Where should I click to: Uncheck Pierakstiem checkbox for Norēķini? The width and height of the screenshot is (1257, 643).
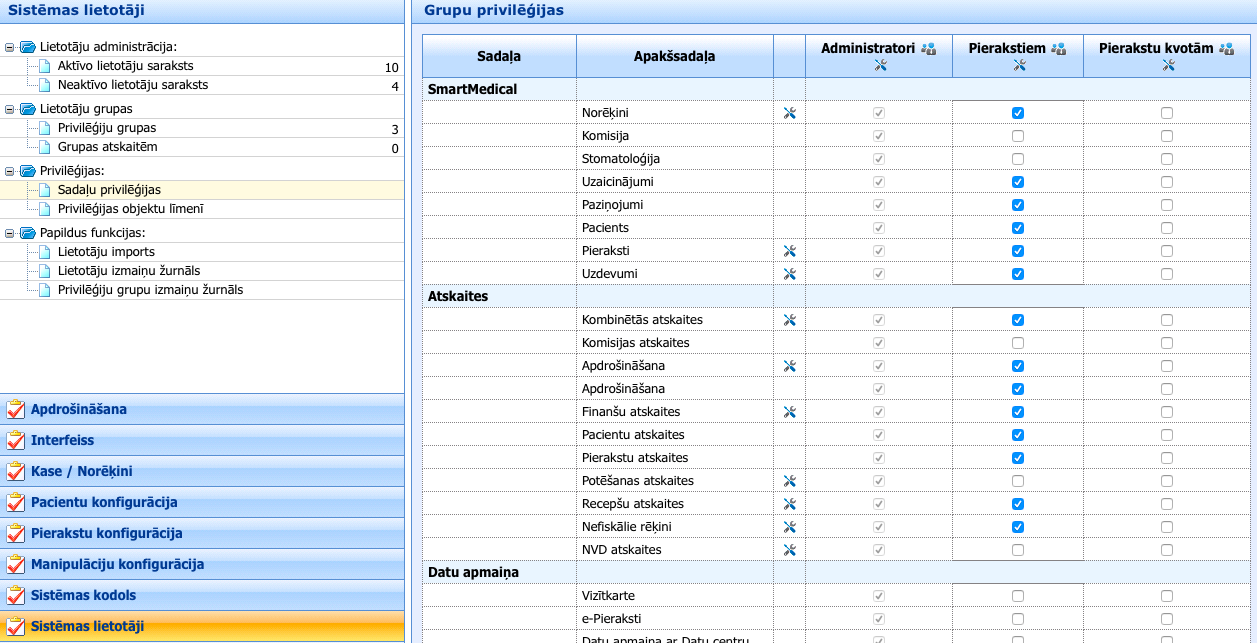click(1018, 113)
